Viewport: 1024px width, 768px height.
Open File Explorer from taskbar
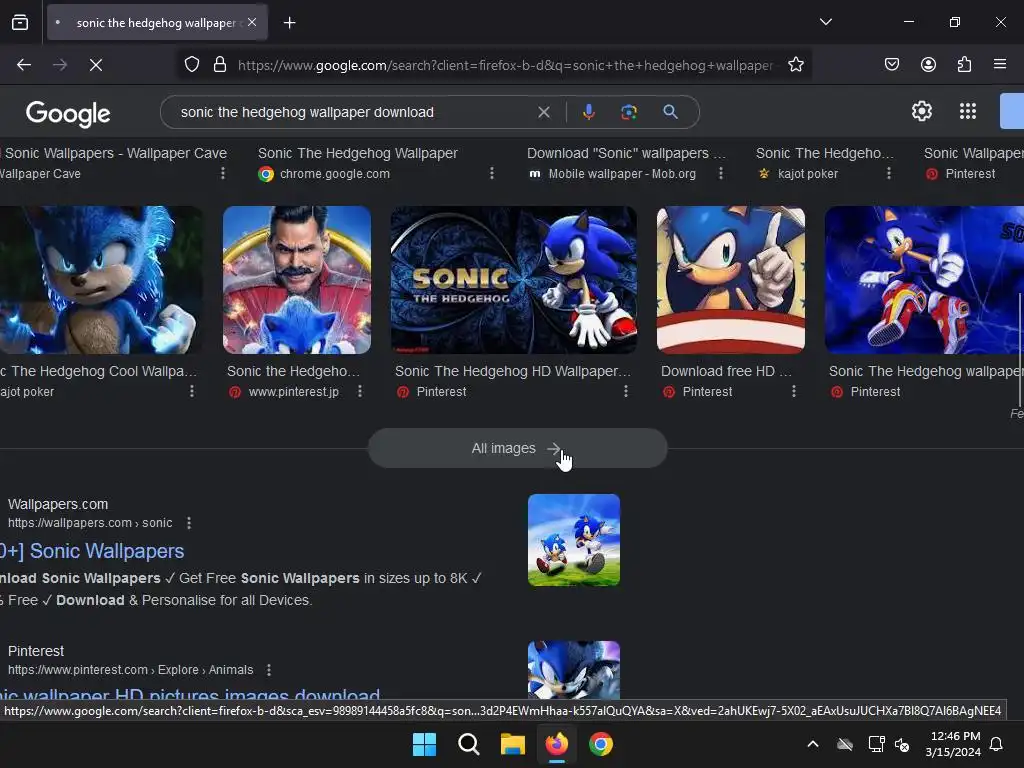513,744
